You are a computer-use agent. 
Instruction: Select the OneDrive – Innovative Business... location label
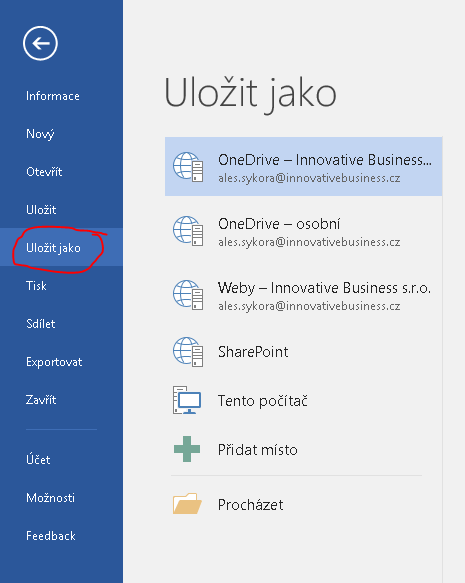(325, 160)
